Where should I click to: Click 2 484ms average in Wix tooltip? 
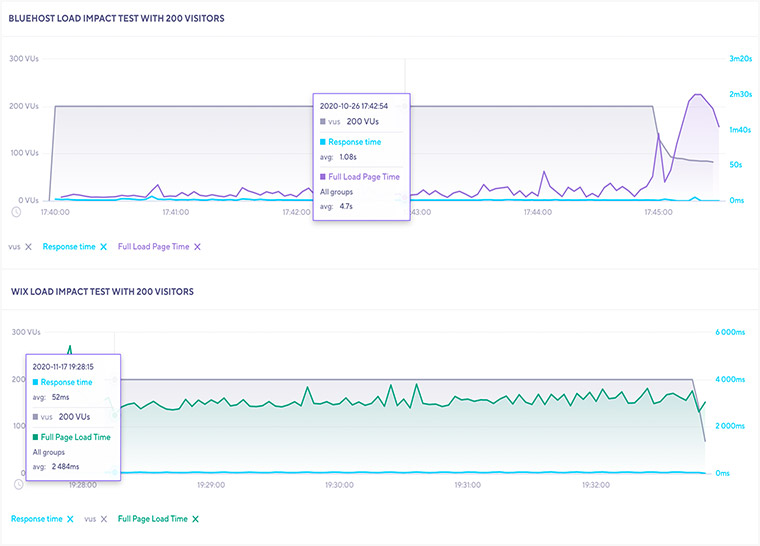[x=65, y=466]
